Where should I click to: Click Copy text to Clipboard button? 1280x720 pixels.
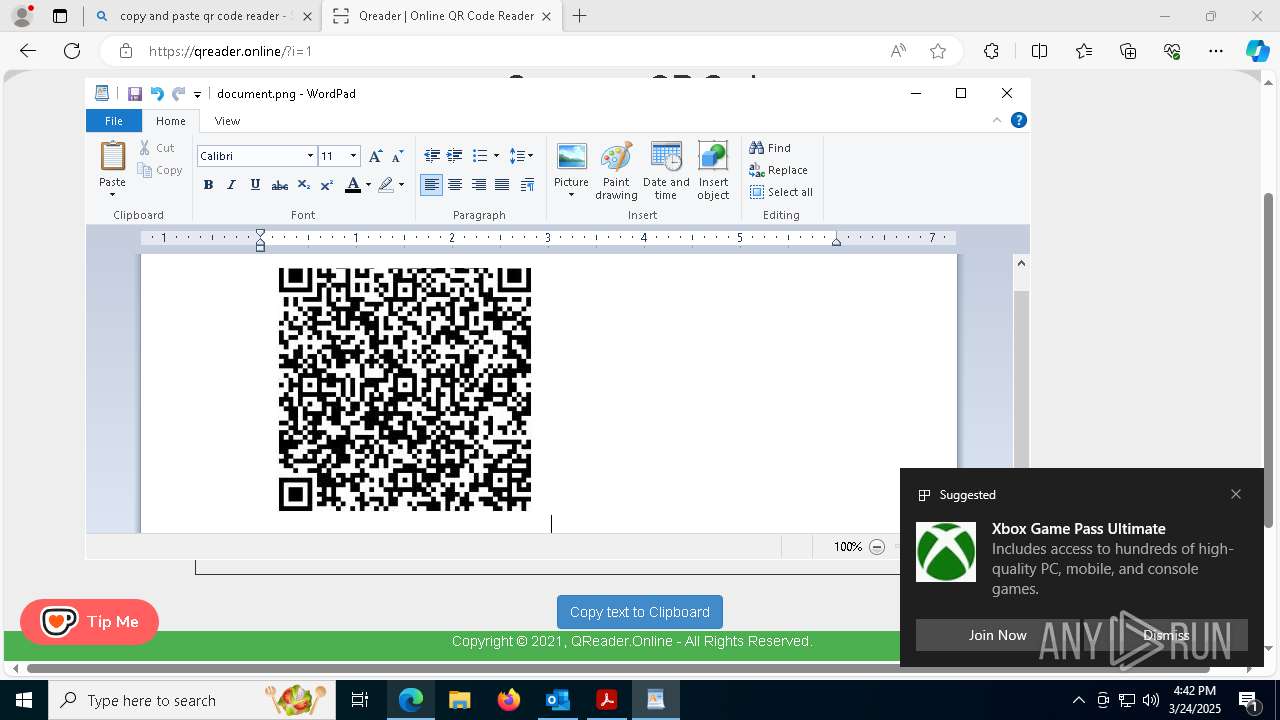click(x=640, y=612)
